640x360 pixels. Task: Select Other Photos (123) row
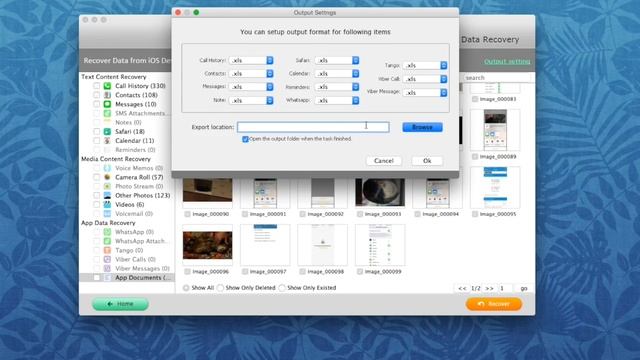(127, 195)
